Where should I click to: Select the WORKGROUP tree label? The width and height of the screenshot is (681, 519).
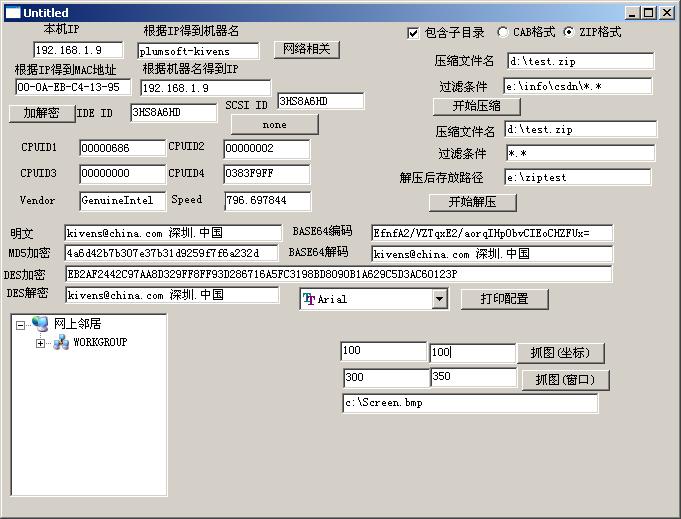coord(100,342)
